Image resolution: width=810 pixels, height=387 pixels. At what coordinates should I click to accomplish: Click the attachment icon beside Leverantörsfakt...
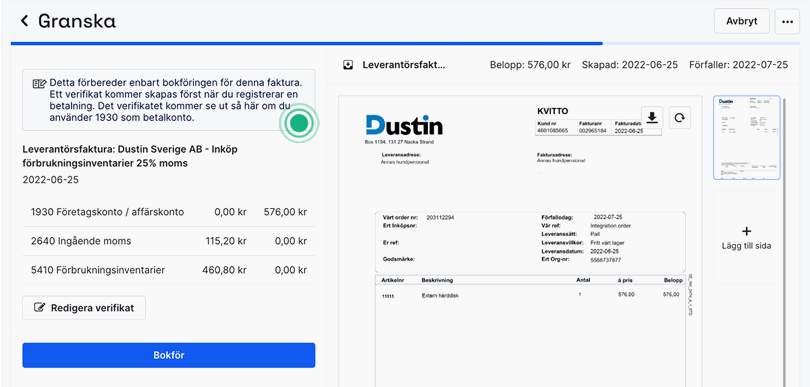point(349,65)
